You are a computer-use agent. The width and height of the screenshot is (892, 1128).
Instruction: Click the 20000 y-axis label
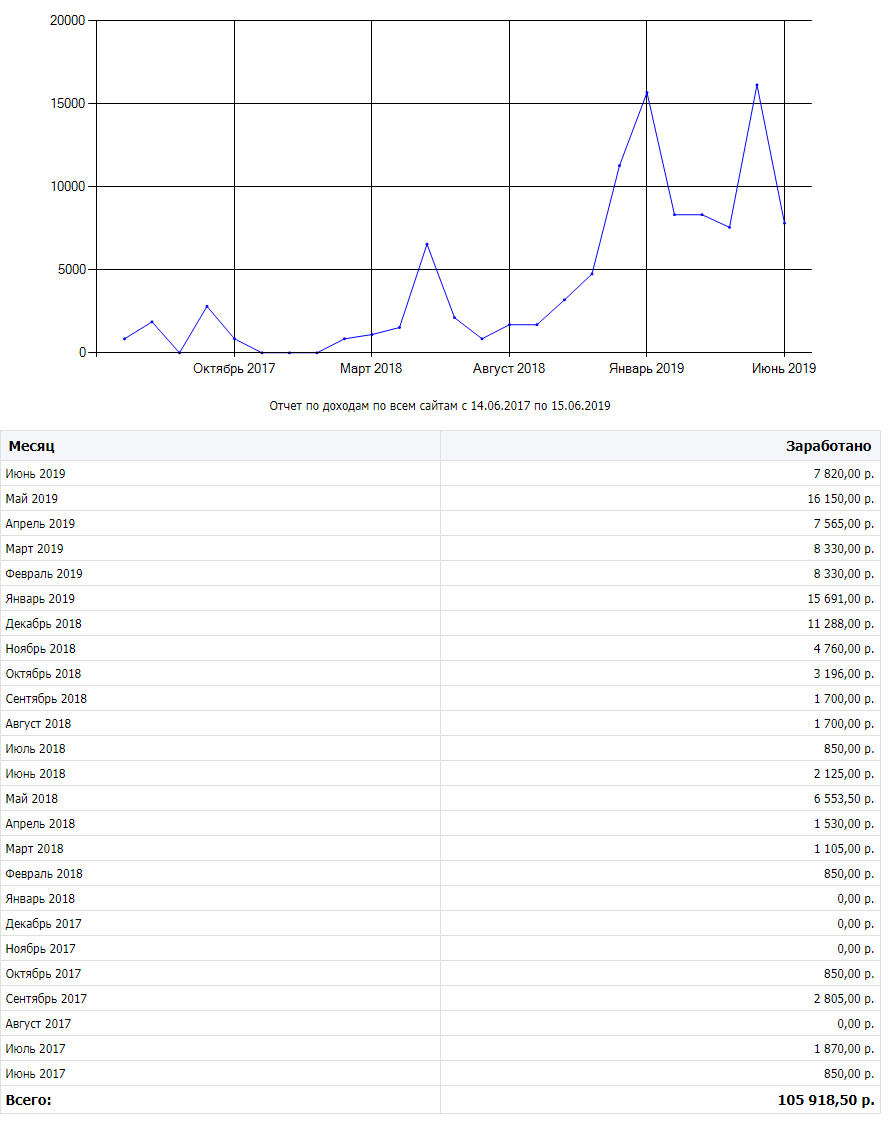tap(67, 20)
